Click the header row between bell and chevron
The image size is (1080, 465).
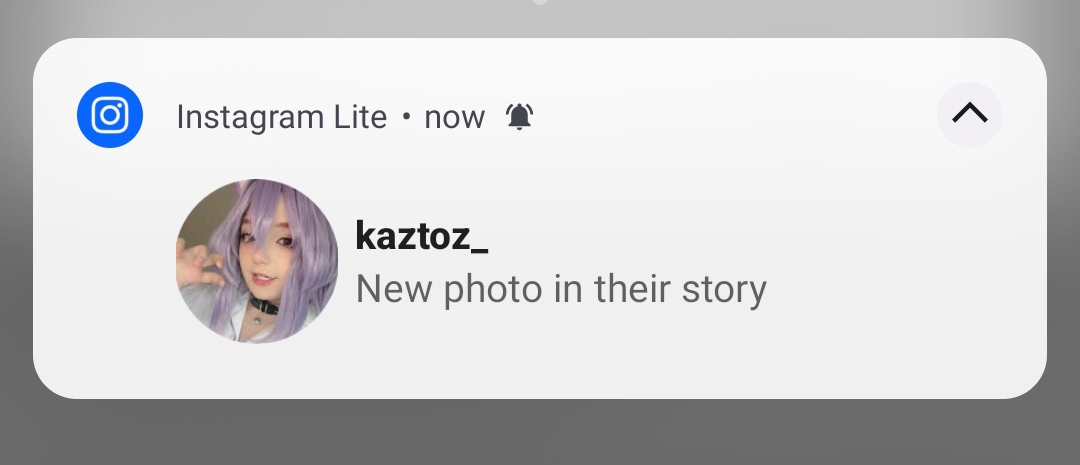point(730,117)
